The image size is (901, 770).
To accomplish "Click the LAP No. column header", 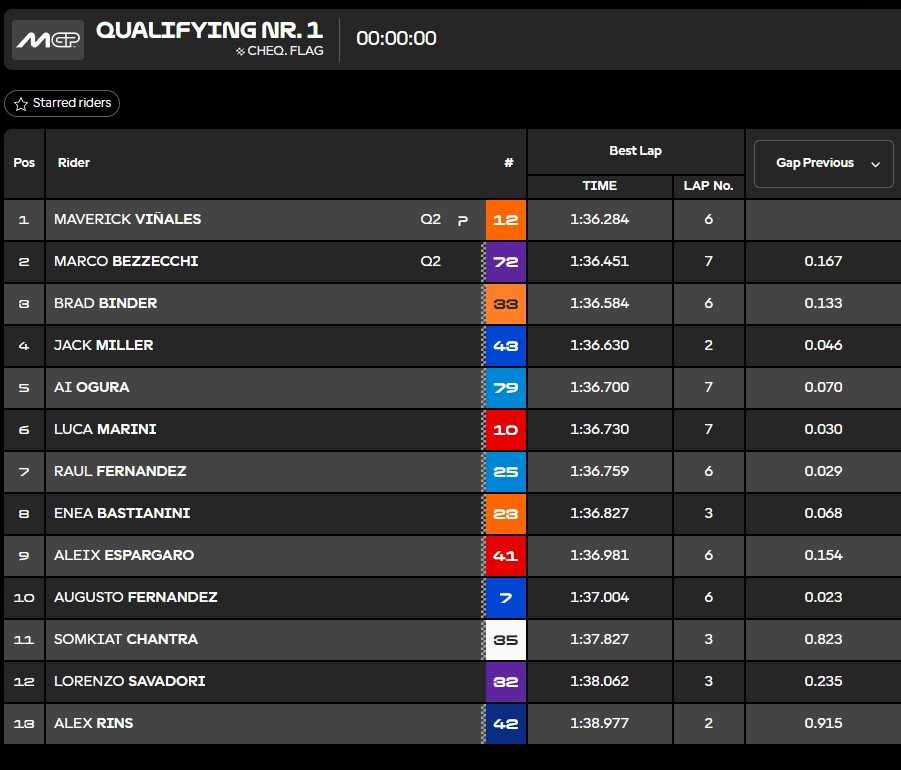I will (708, 186).
